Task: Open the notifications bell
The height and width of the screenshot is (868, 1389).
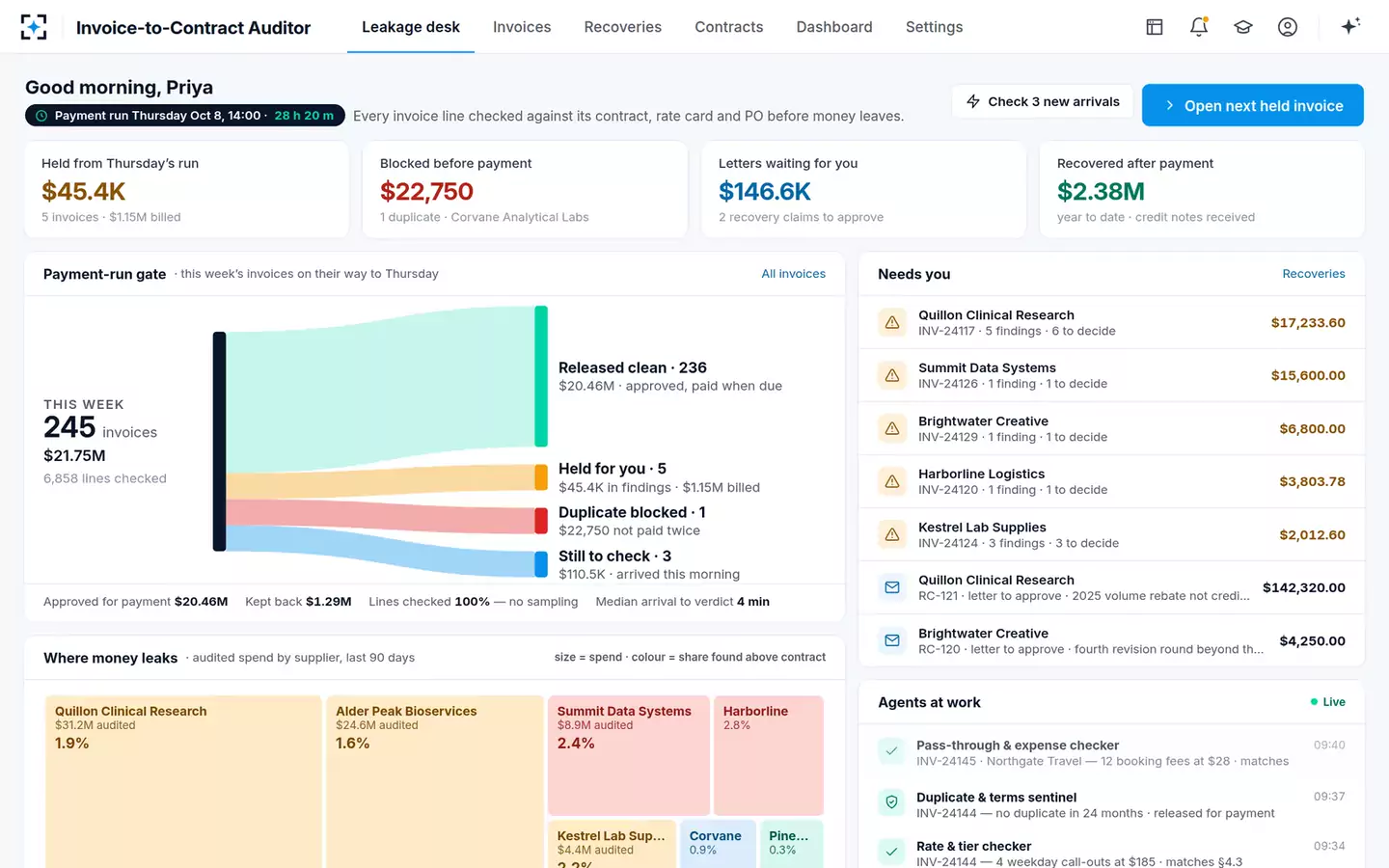Action: point(1199,27)
